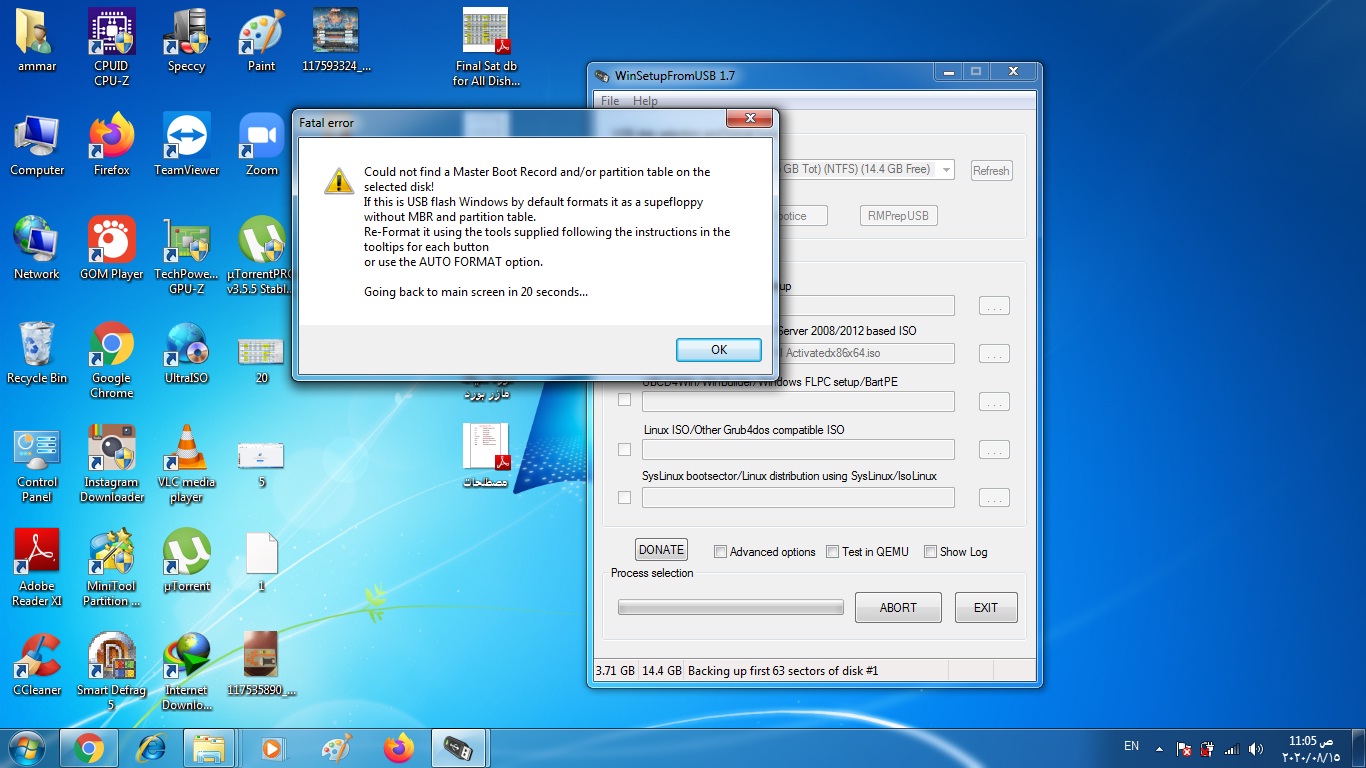Open the Windows Start menu
The image size is (1366, 768).
[x=27, y=747]
